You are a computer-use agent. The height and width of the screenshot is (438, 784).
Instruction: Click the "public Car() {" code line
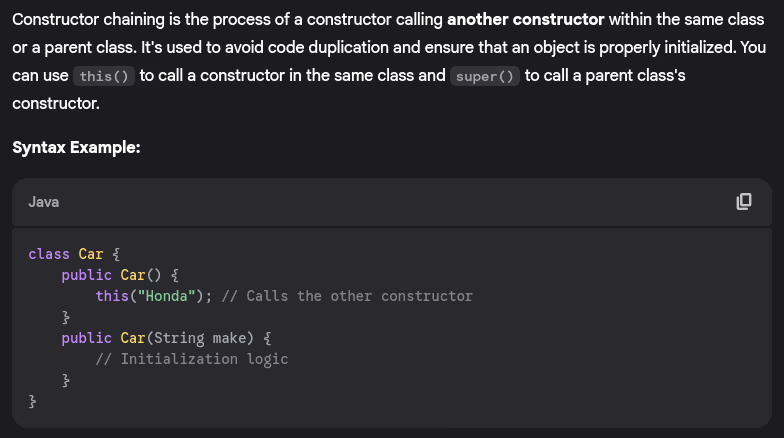[119, 275]
